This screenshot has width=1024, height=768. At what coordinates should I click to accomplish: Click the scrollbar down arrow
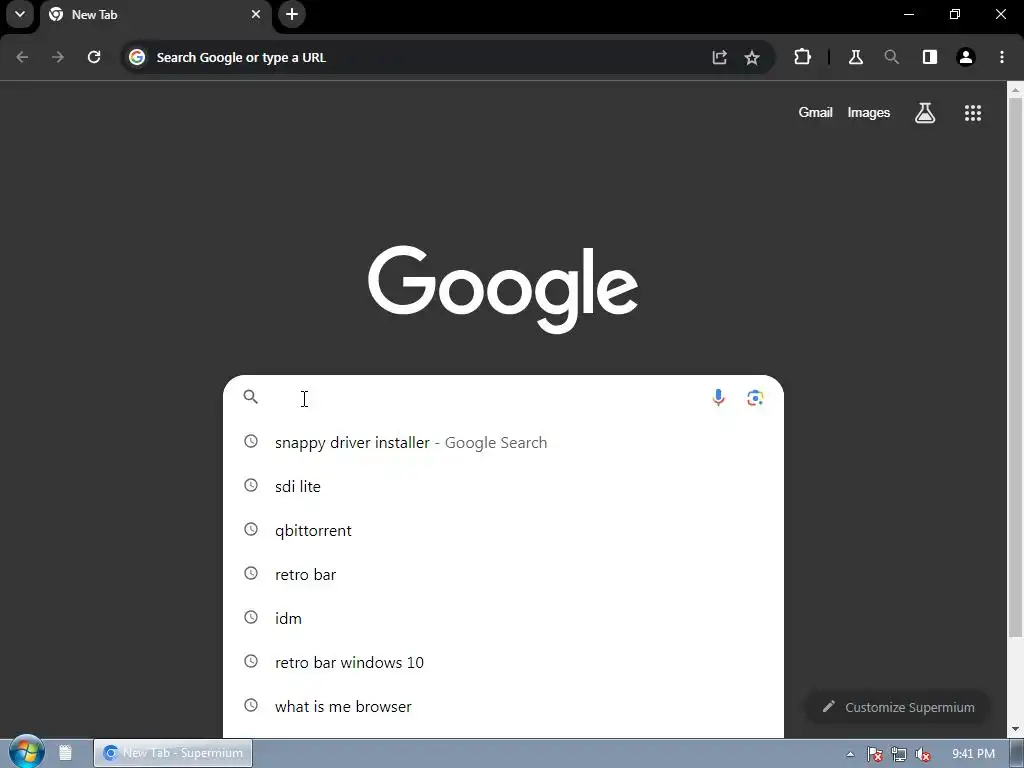tap(1015, 729)
